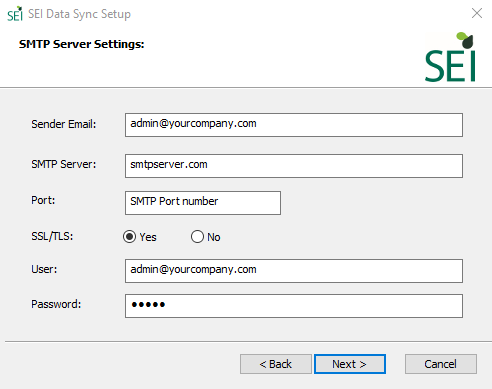
Task: Click the User text field
Action: pyautogui.click(x=294, y=271)
